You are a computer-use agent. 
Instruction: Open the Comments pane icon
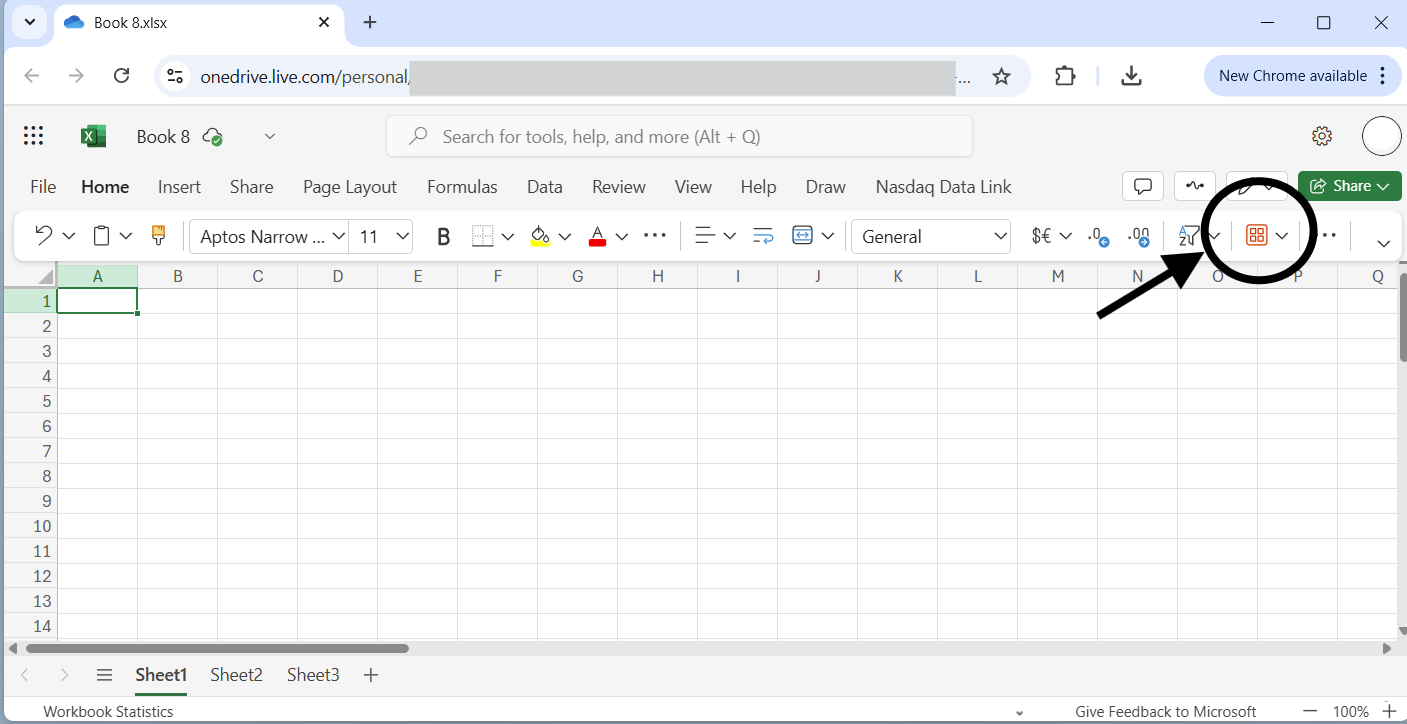(x=1143, y=186)
